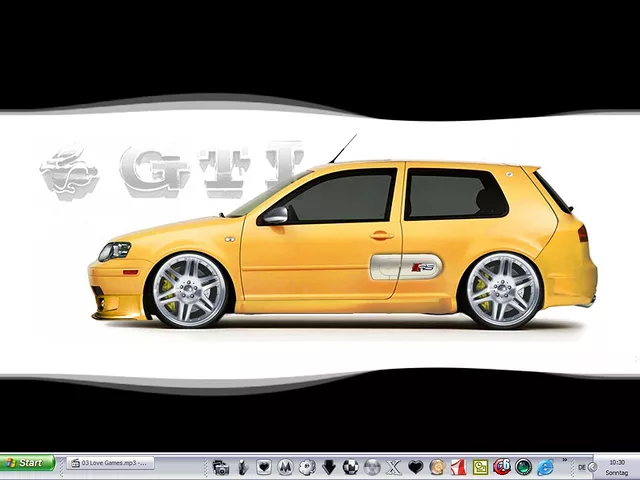Open the black down-arrow quick launch icon
The width and height of the screenshot is (640, 480).
tap(329, 467)
